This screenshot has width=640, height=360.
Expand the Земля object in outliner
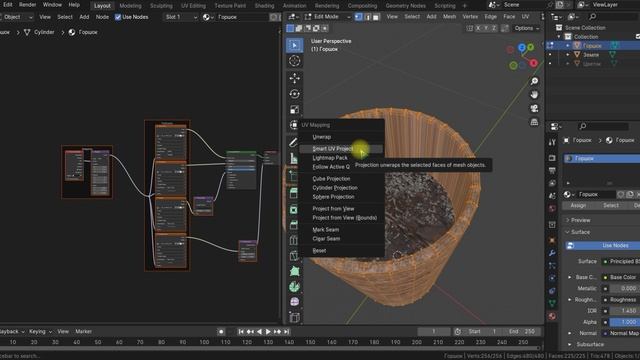tap(568, 54)
